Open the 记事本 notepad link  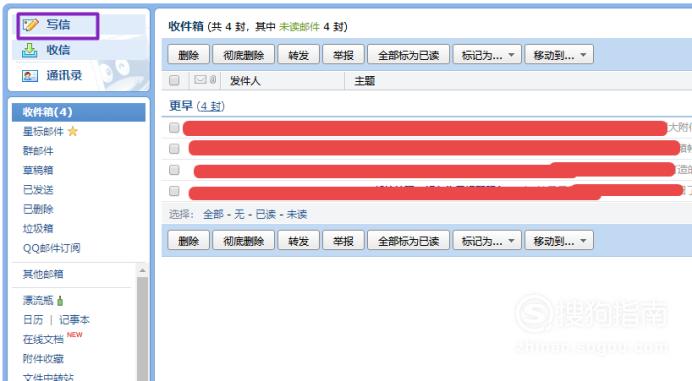click(x=74, y=320)
